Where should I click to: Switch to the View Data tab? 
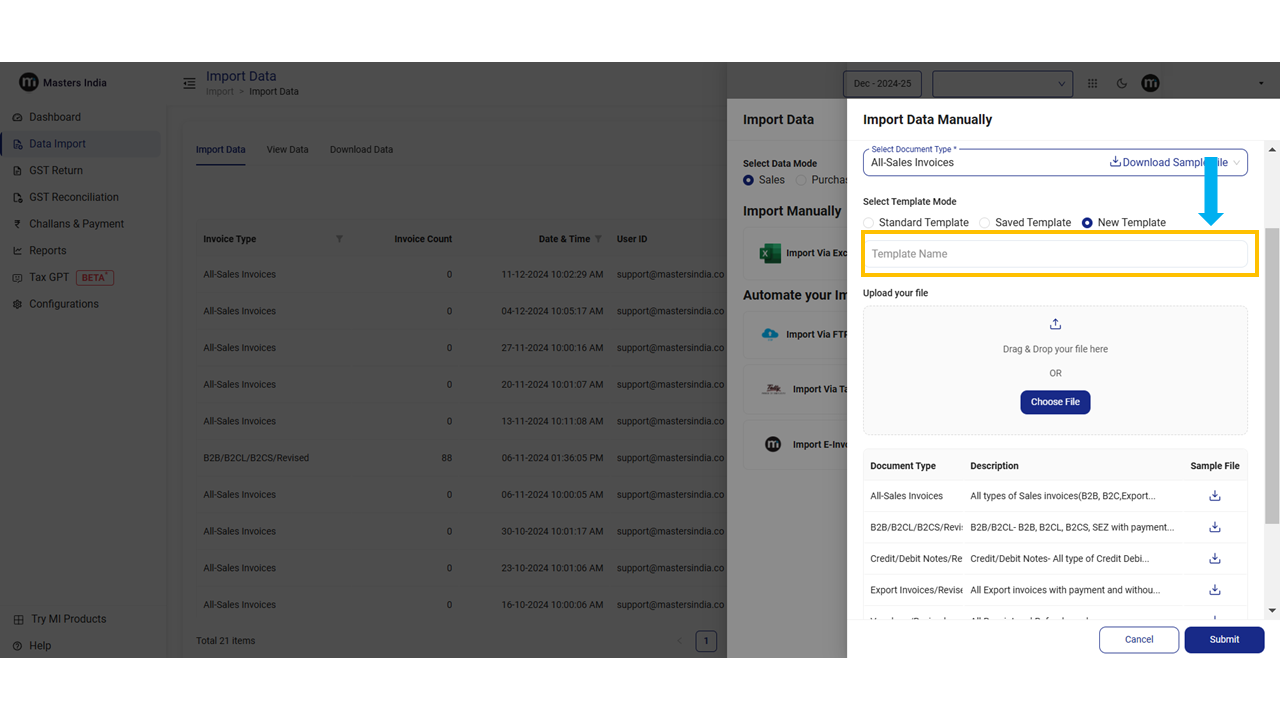point(287,150)
